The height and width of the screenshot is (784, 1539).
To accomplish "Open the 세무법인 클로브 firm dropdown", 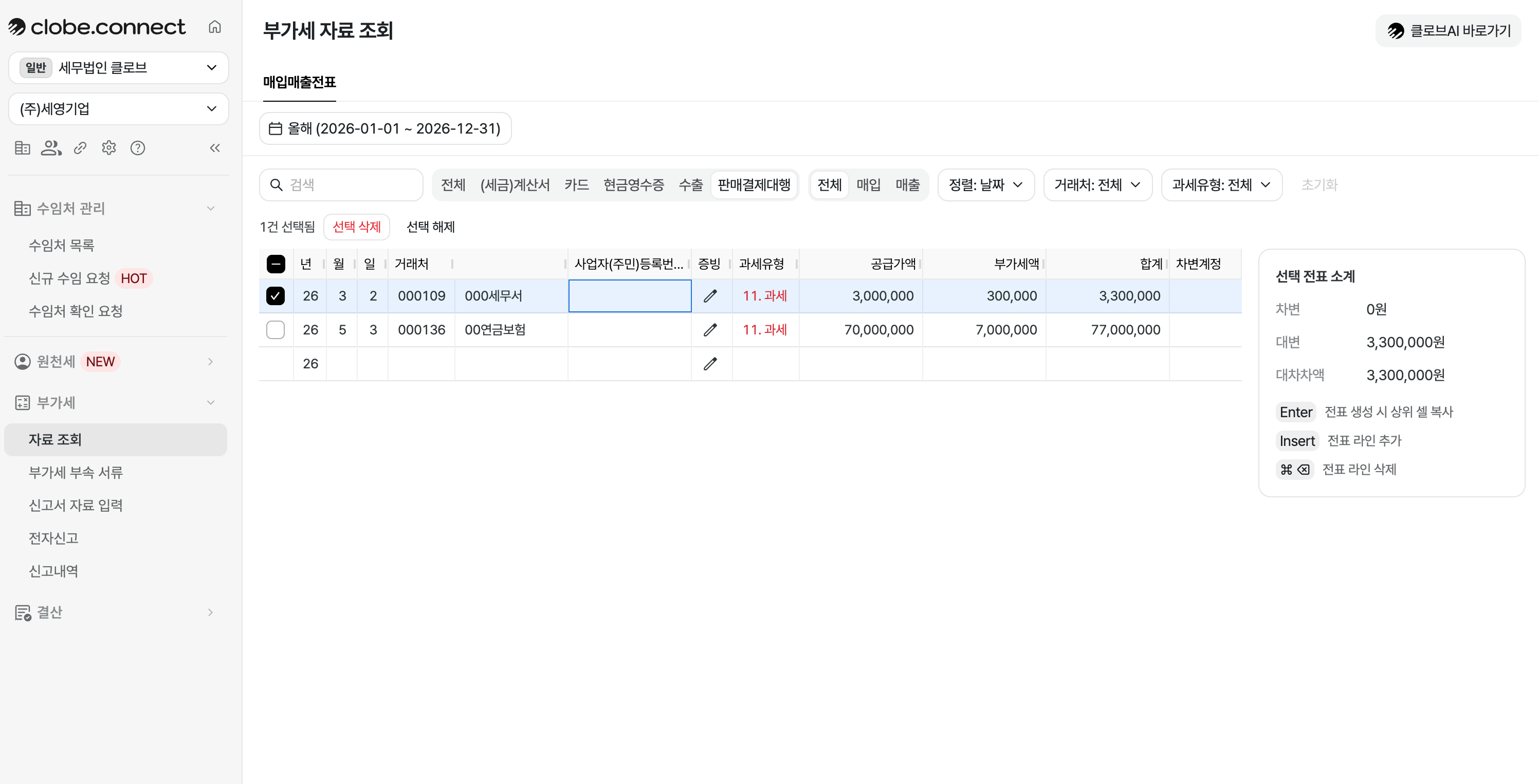I will click(119, 67).
